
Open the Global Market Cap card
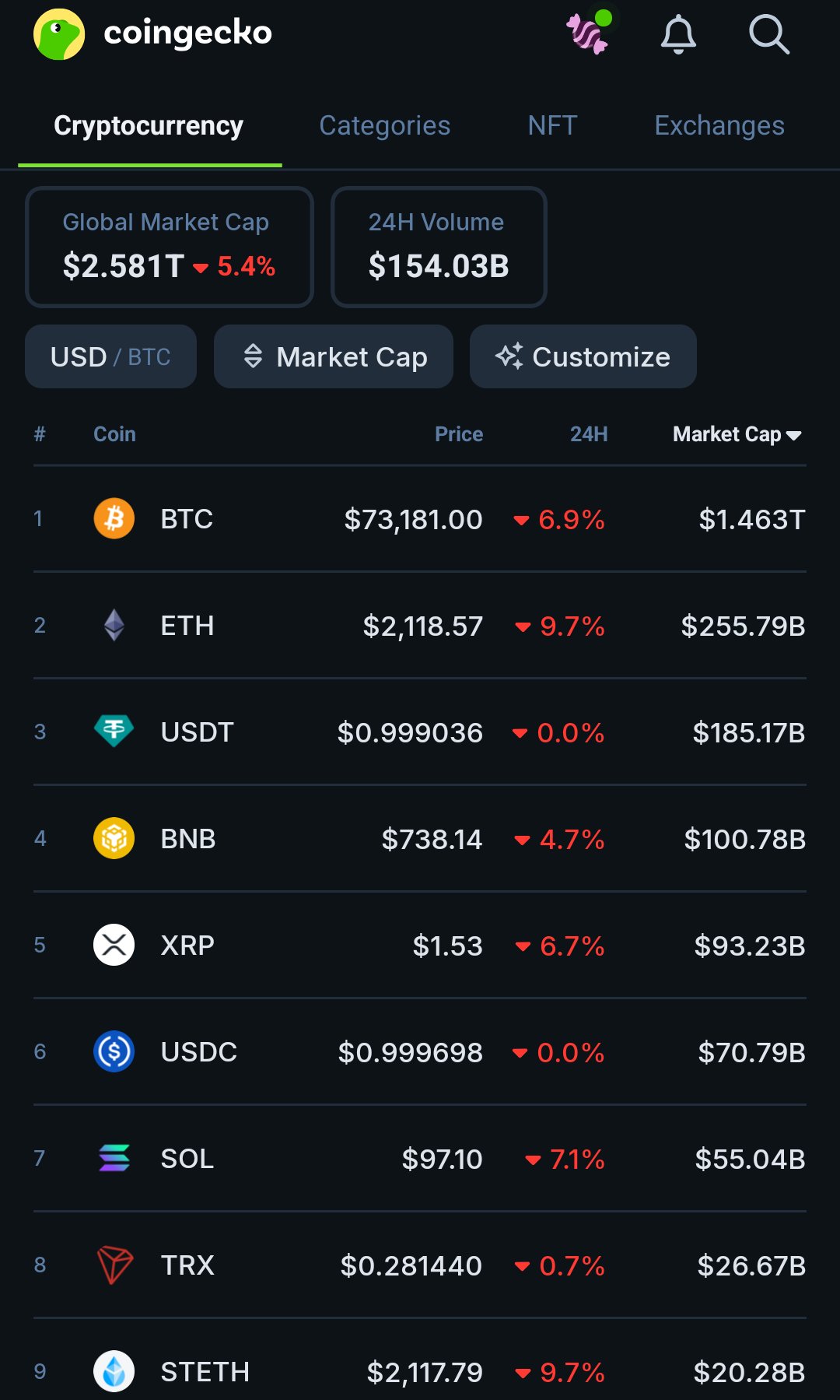170,247
